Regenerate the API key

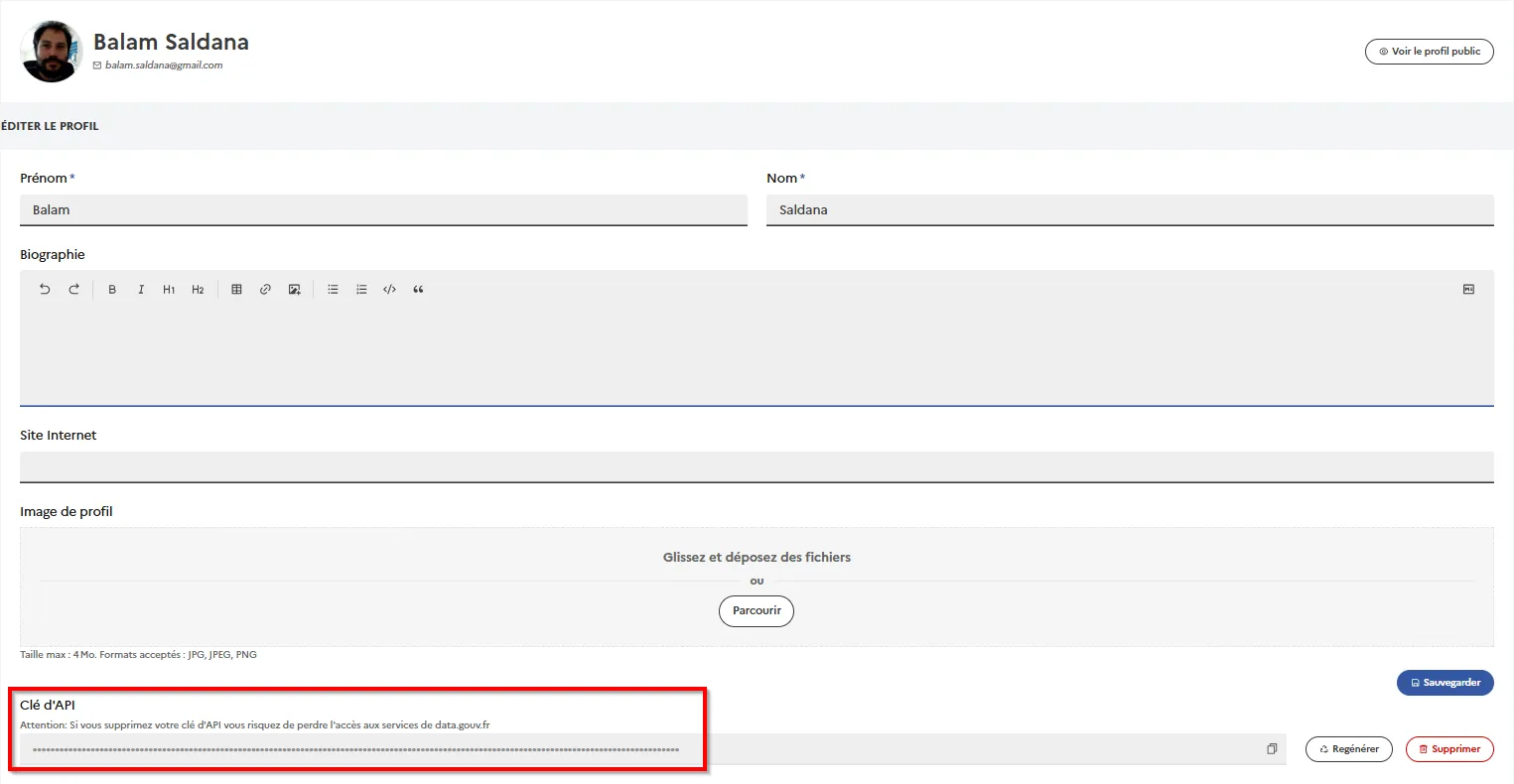coord(1349,749)
